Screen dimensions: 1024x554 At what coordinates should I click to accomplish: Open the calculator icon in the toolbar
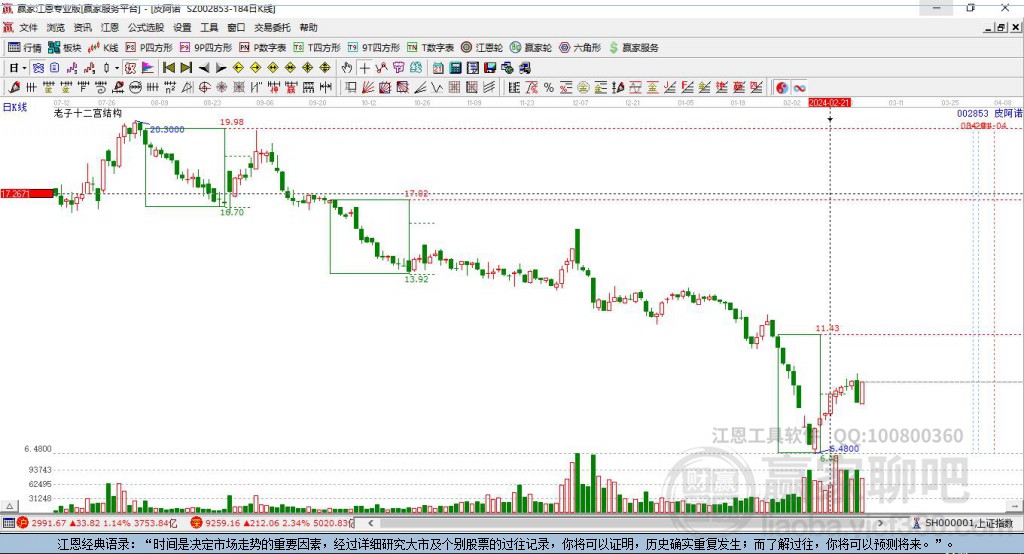click(455, 68)
